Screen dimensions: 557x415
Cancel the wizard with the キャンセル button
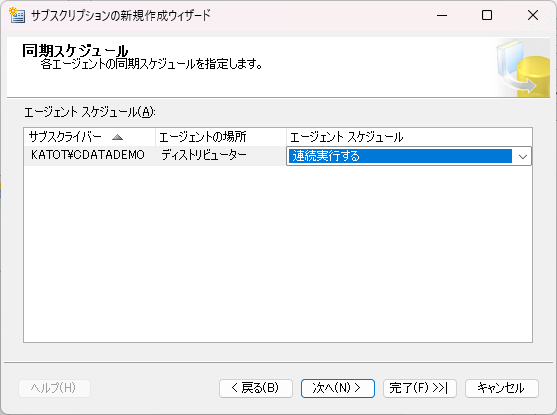click(x=502, y=388)
